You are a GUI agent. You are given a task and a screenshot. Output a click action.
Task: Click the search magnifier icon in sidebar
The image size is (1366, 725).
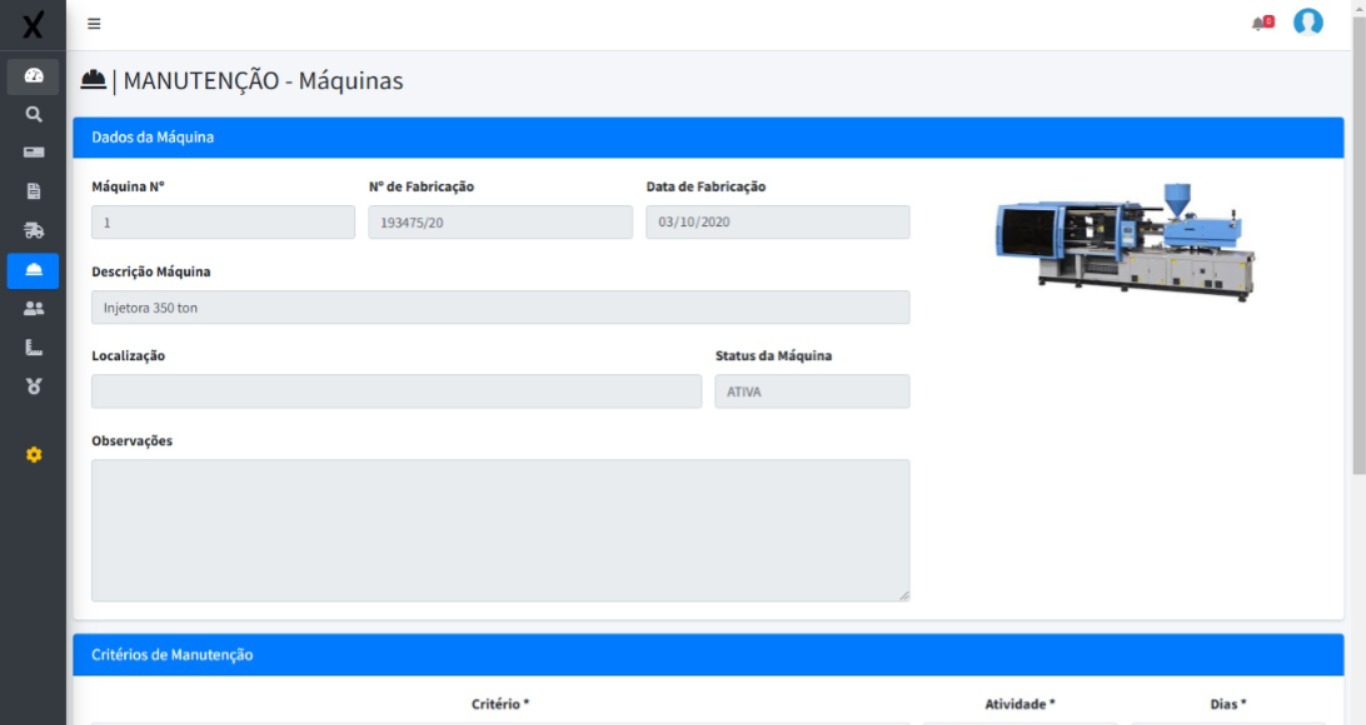tap(33, 115)
